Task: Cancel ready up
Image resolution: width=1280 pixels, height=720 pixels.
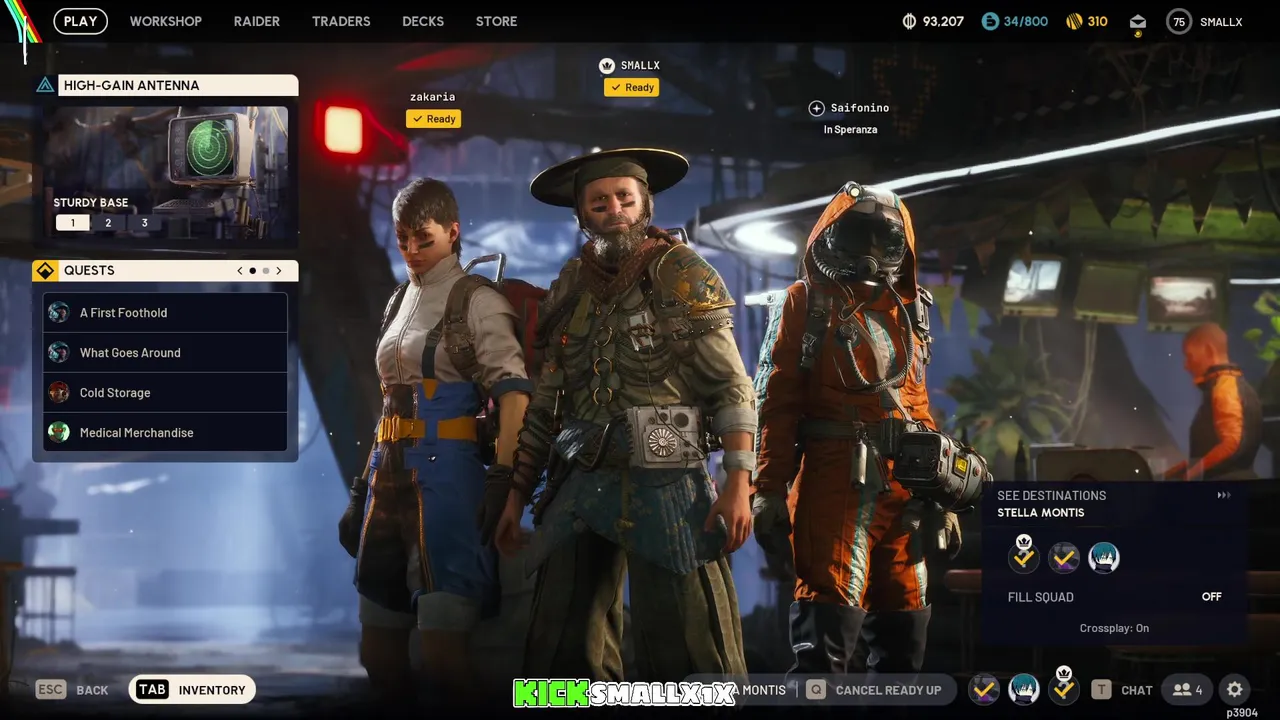Action: (x=888, y=690)
